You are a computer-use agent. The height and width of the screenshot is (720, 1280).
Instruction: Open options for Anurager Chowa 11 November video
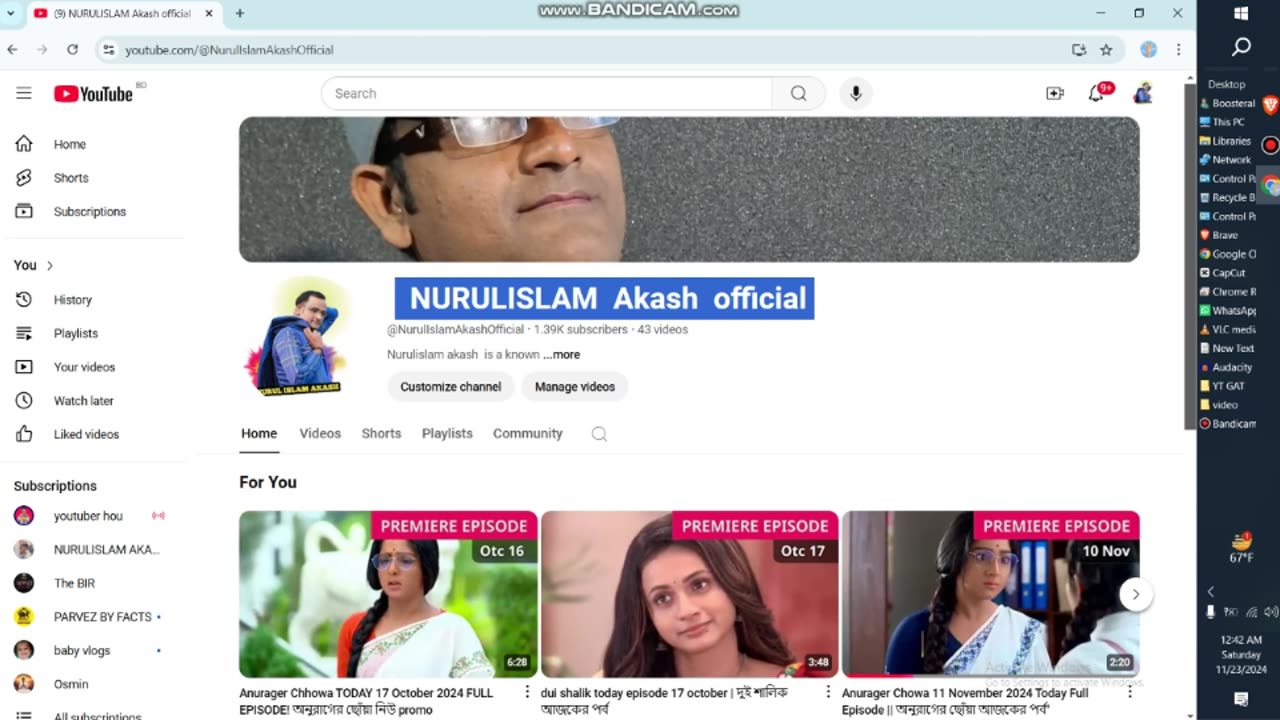point(1130,691)
